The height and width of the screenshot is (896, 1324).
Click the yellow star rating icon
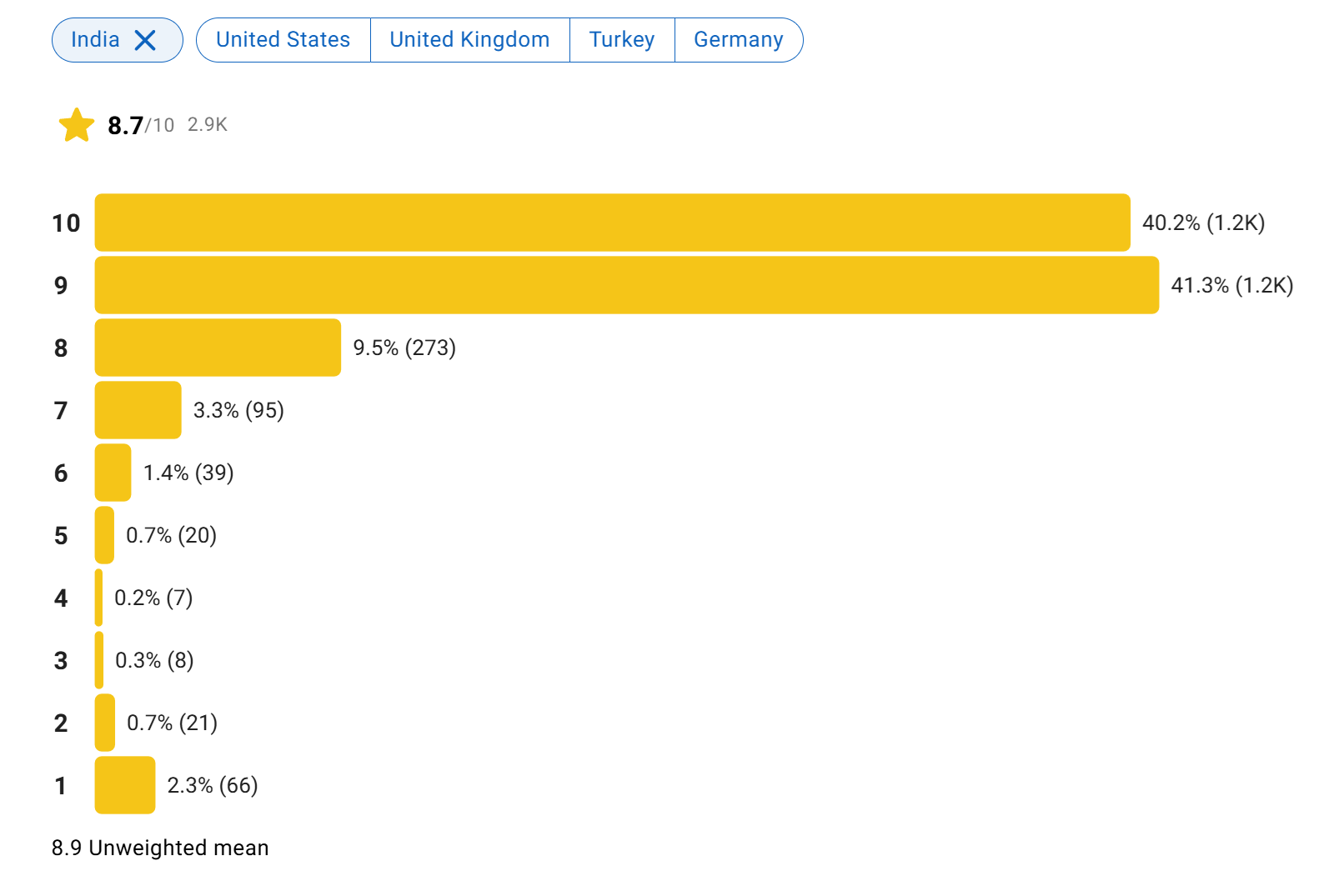(77, 126)
